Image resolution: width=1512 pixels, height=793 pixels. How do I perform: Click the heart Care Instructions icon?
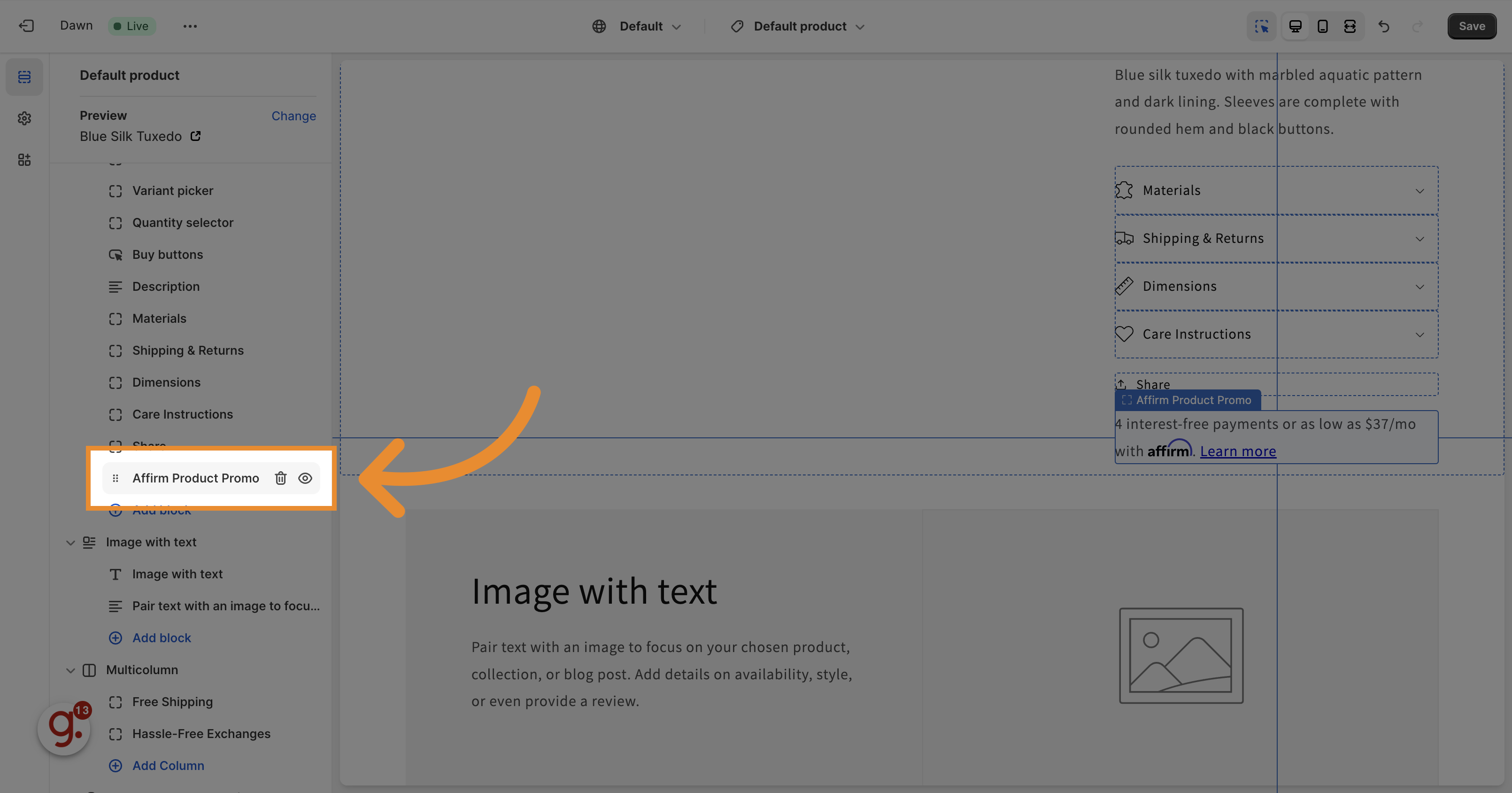(1124, 334)
